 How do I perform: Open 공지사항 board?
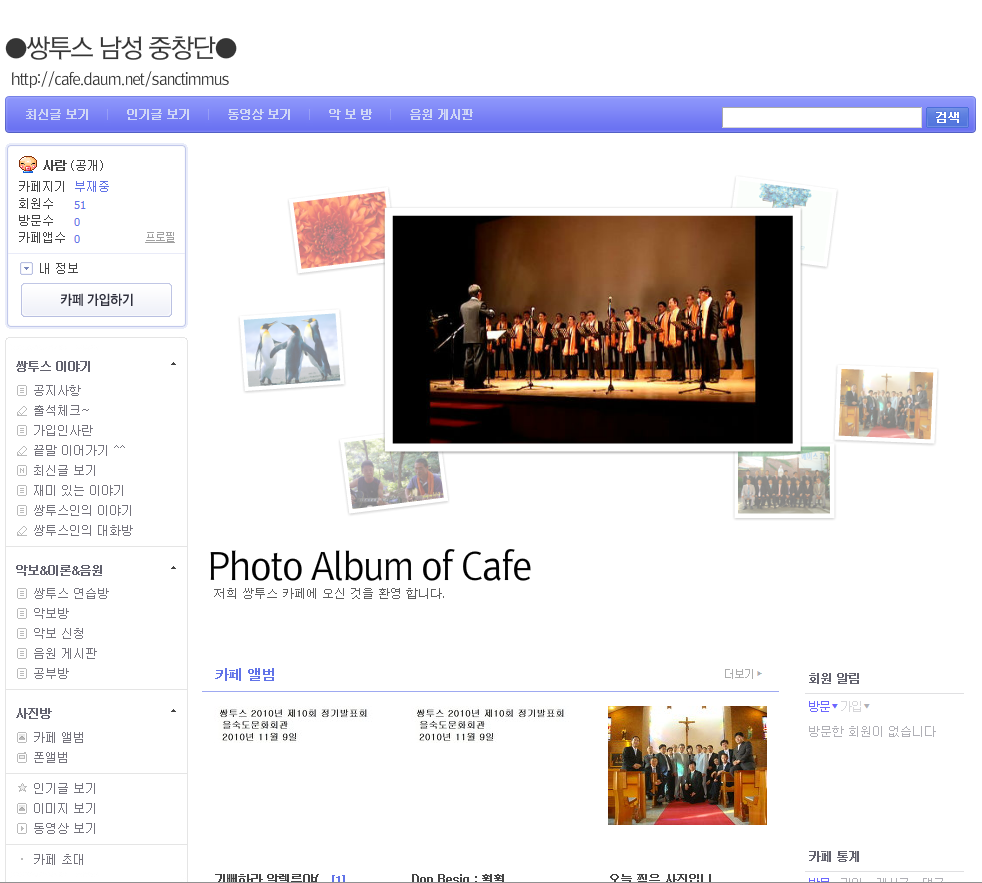57,391
